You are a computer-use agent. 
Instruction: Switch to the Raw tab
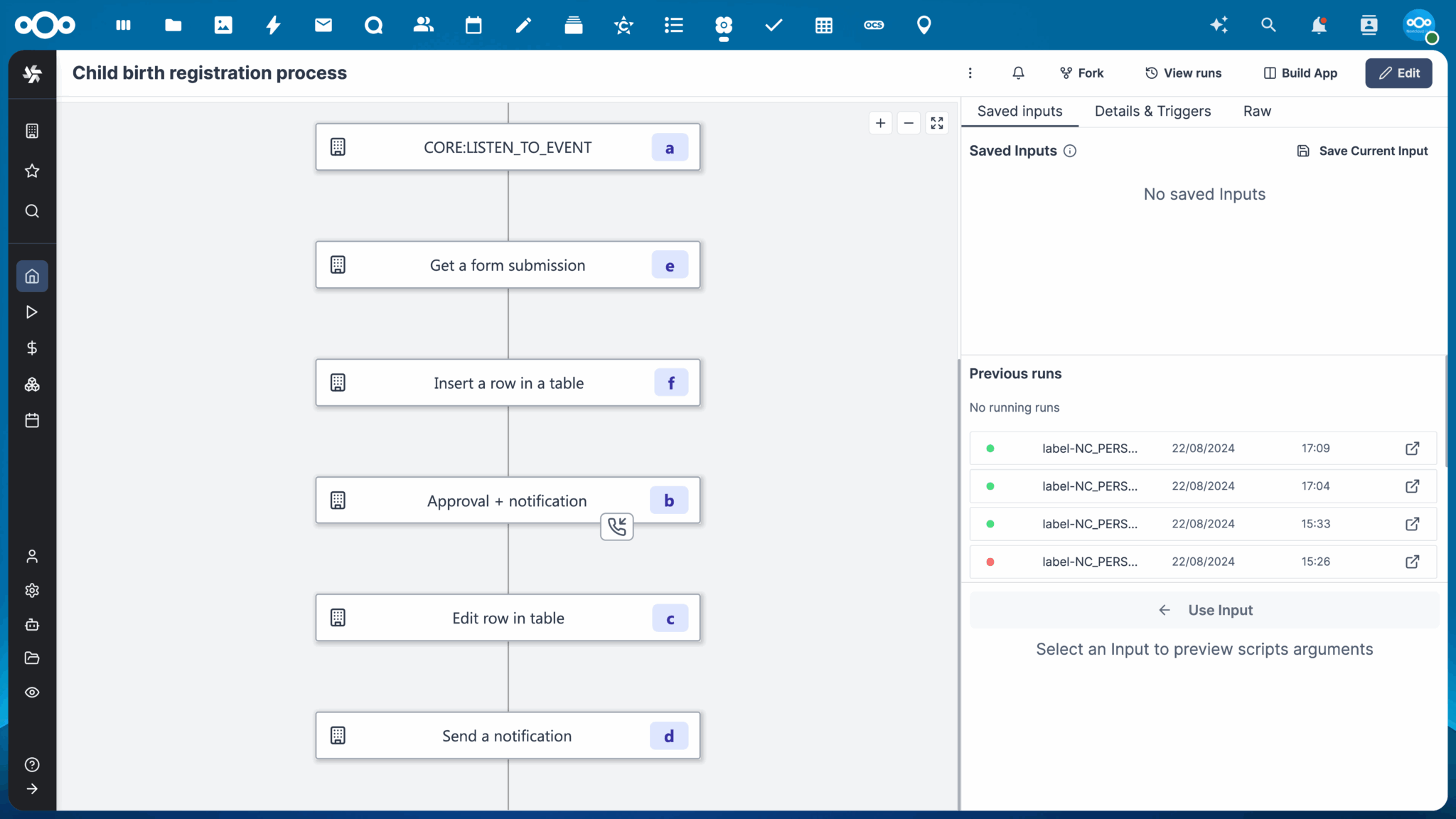point(1256,111)
